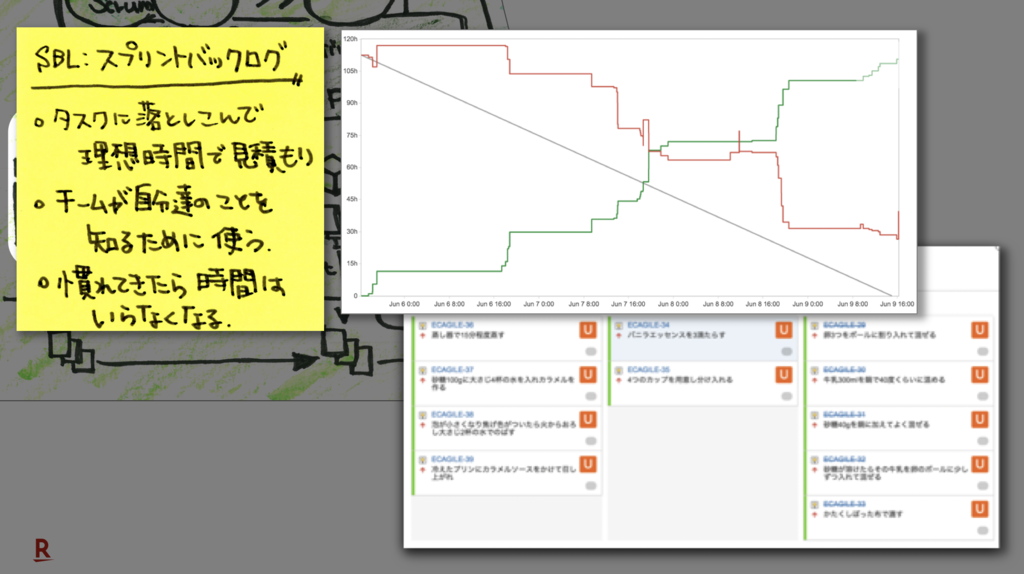The image size is (1024, 574).
Task: Click assignee avatar U on ECAGILE-37 card
Action: click(588, 375)
